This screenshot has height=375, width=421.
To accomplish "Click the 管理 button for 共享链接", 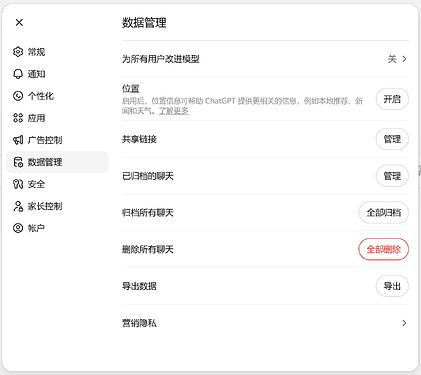I will coord(392,139).
